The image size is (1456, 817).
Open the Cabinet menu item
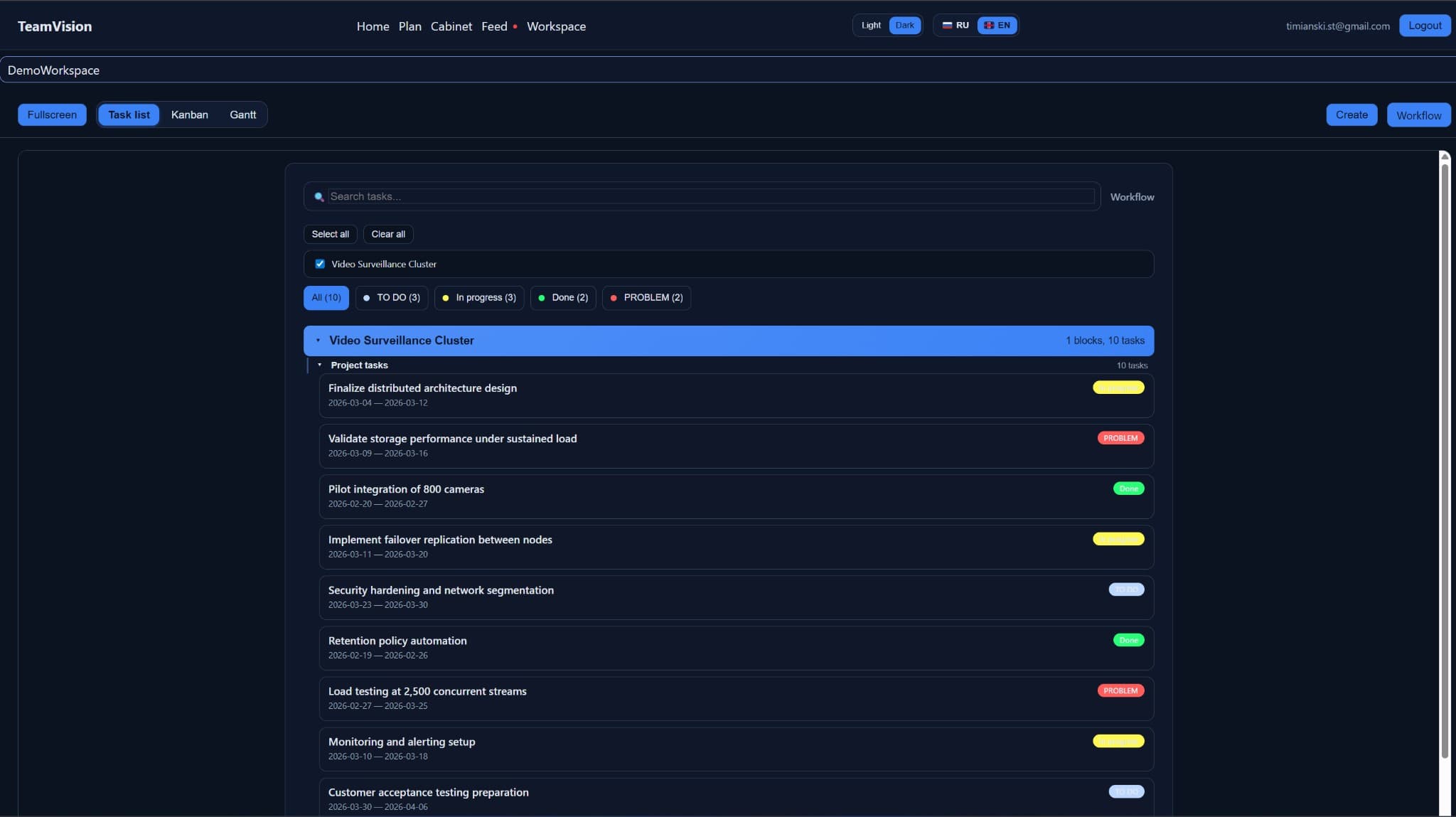451,26
